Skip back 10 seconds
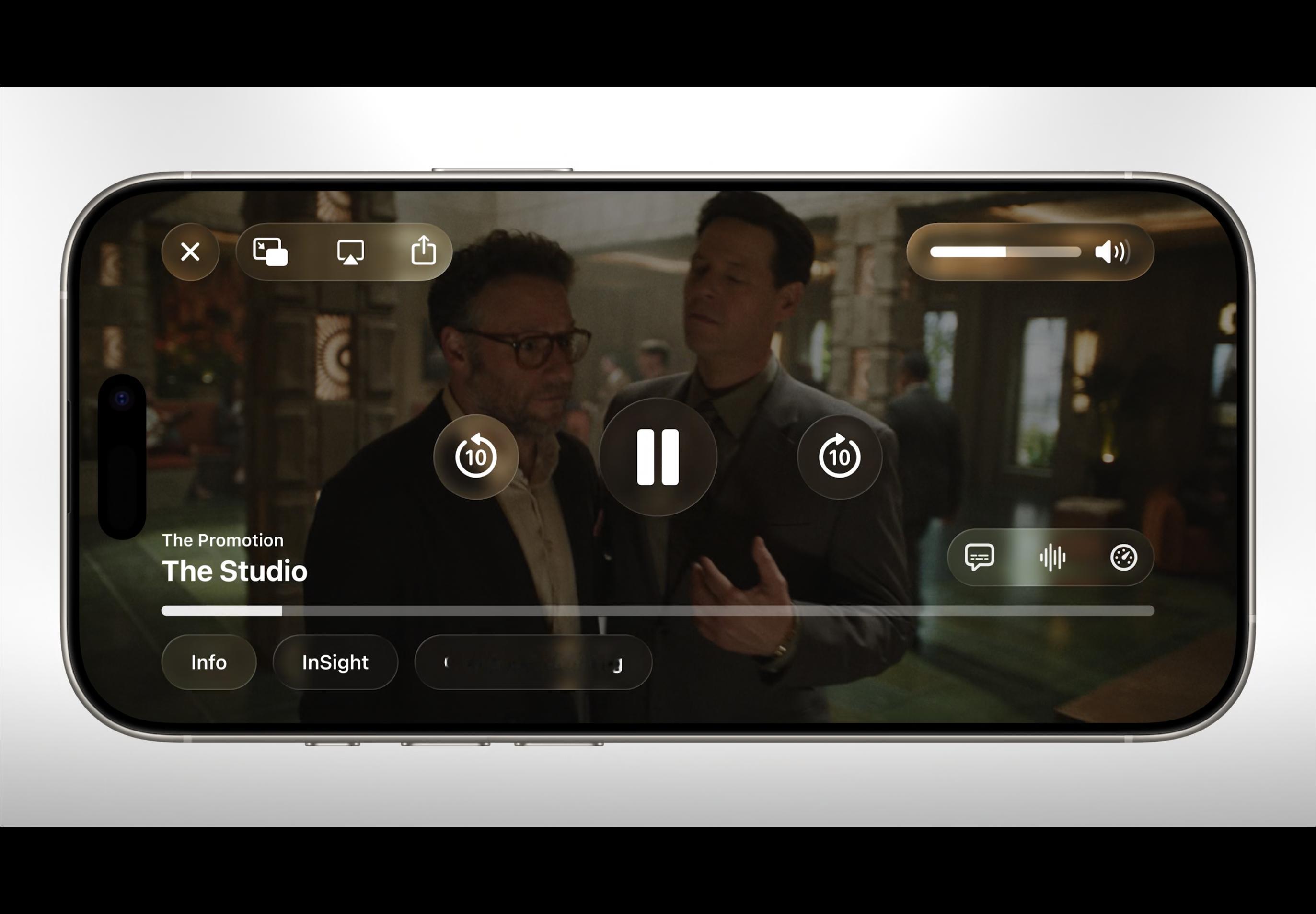 pos(475,457)
